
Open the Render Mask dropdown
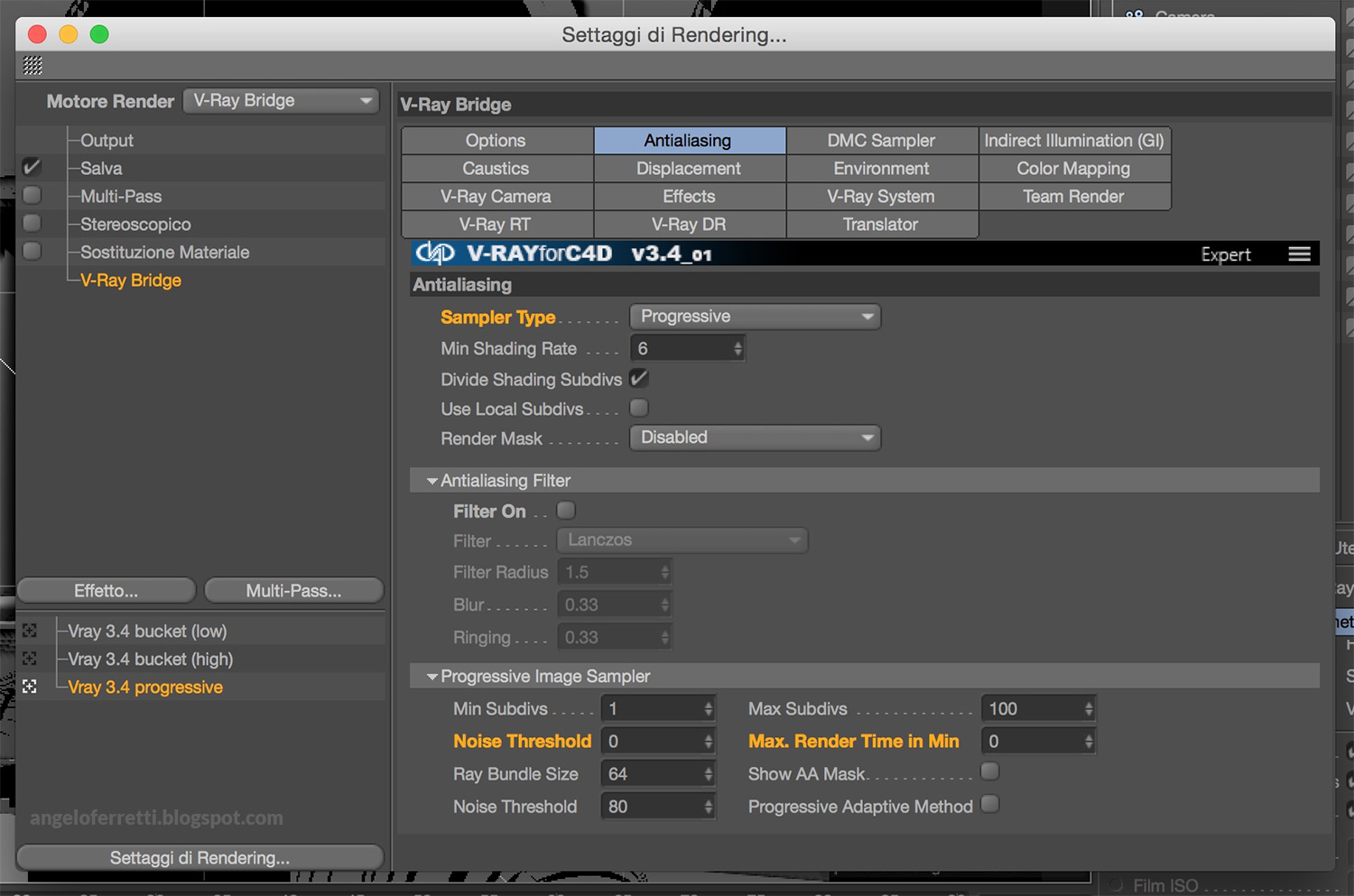[x=755, y=438]
